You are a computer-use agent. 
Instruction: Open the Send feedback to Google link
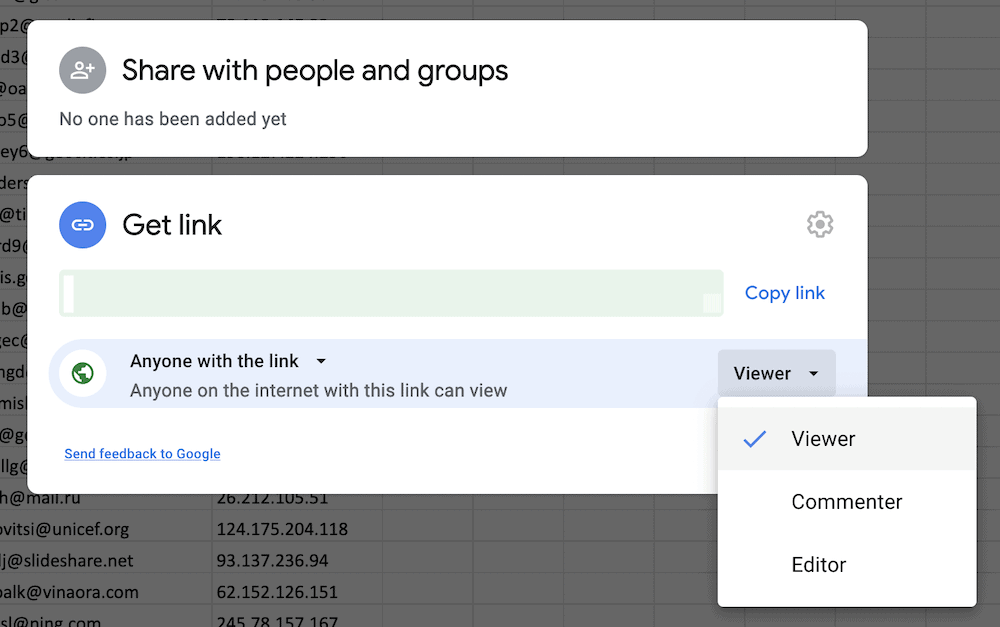[x=142, y=454]
